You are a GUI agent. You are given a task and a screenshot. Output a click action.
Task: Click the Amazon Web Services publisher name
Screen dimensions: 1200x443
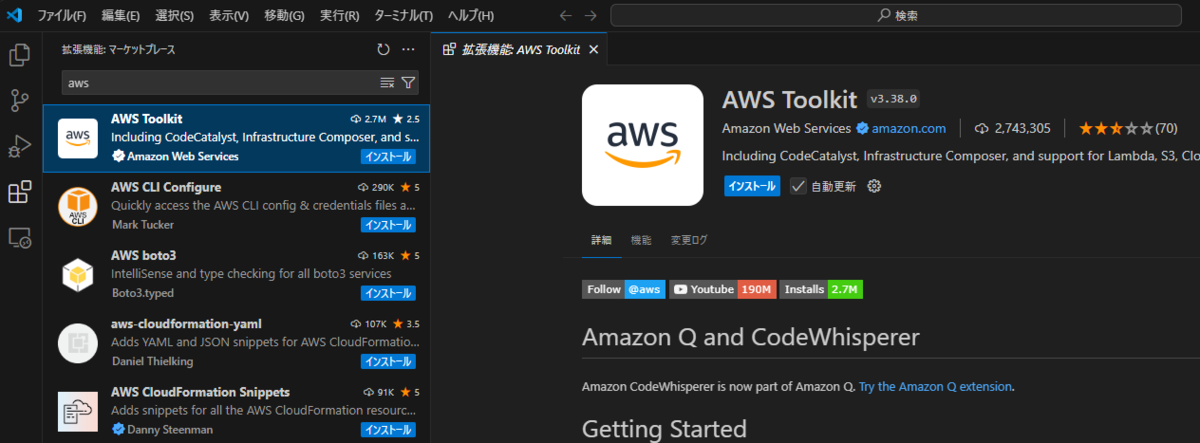pos(785,128)
